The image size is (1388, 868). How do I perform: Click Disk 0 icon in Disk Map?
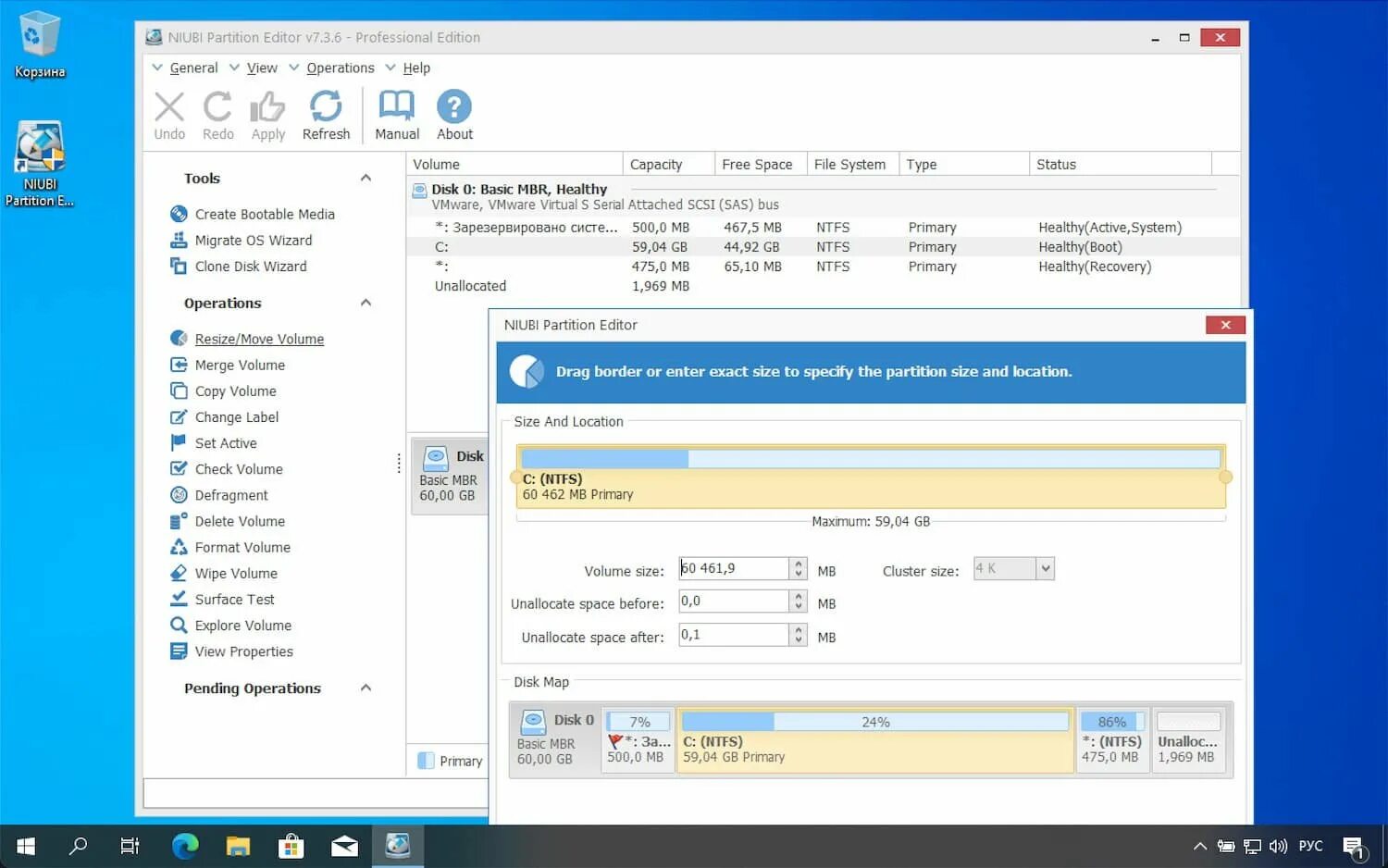[533, 722]
